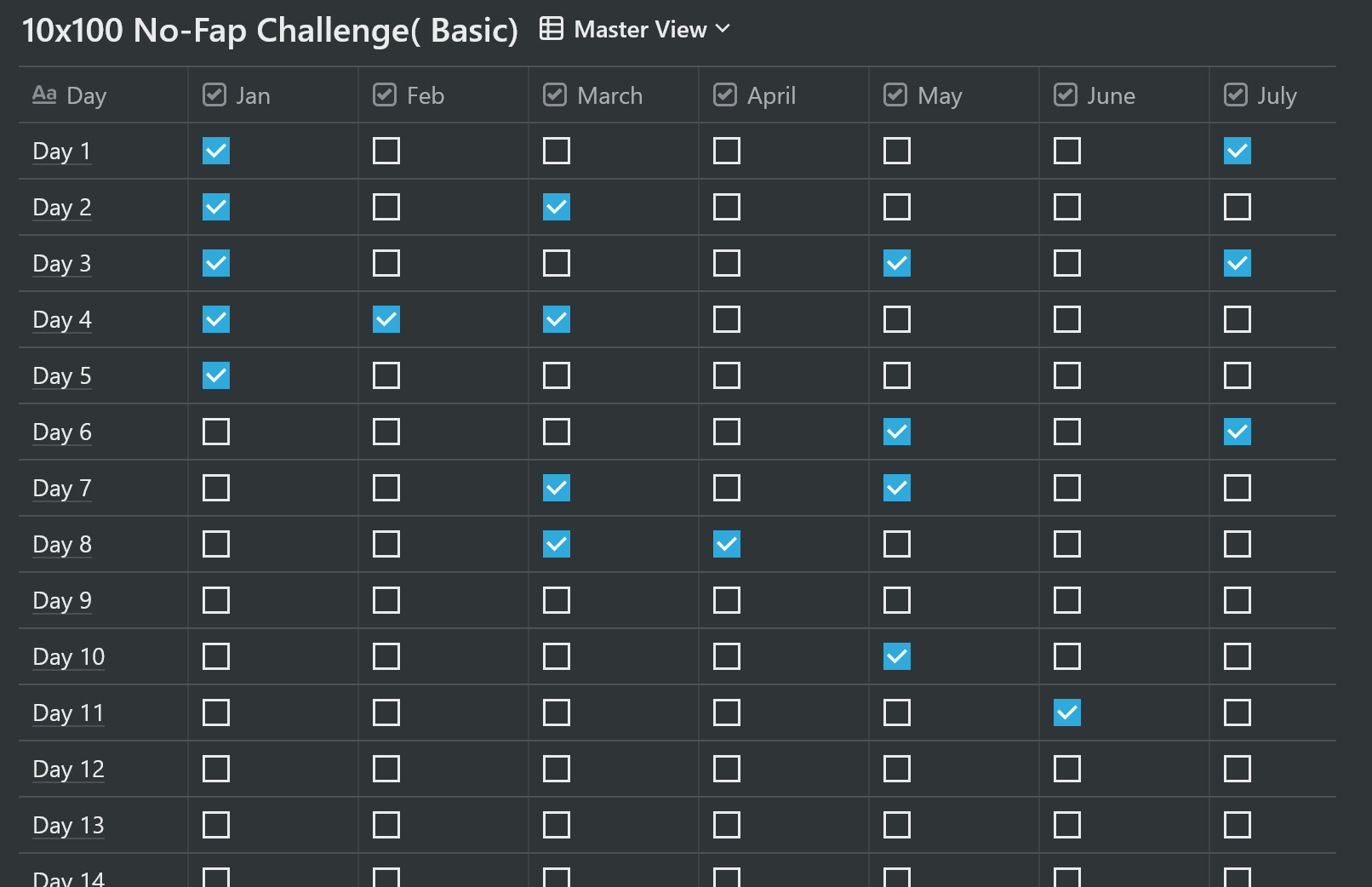Open the Day 7 row page
The image size is (1372, 887).
point(62,489)
